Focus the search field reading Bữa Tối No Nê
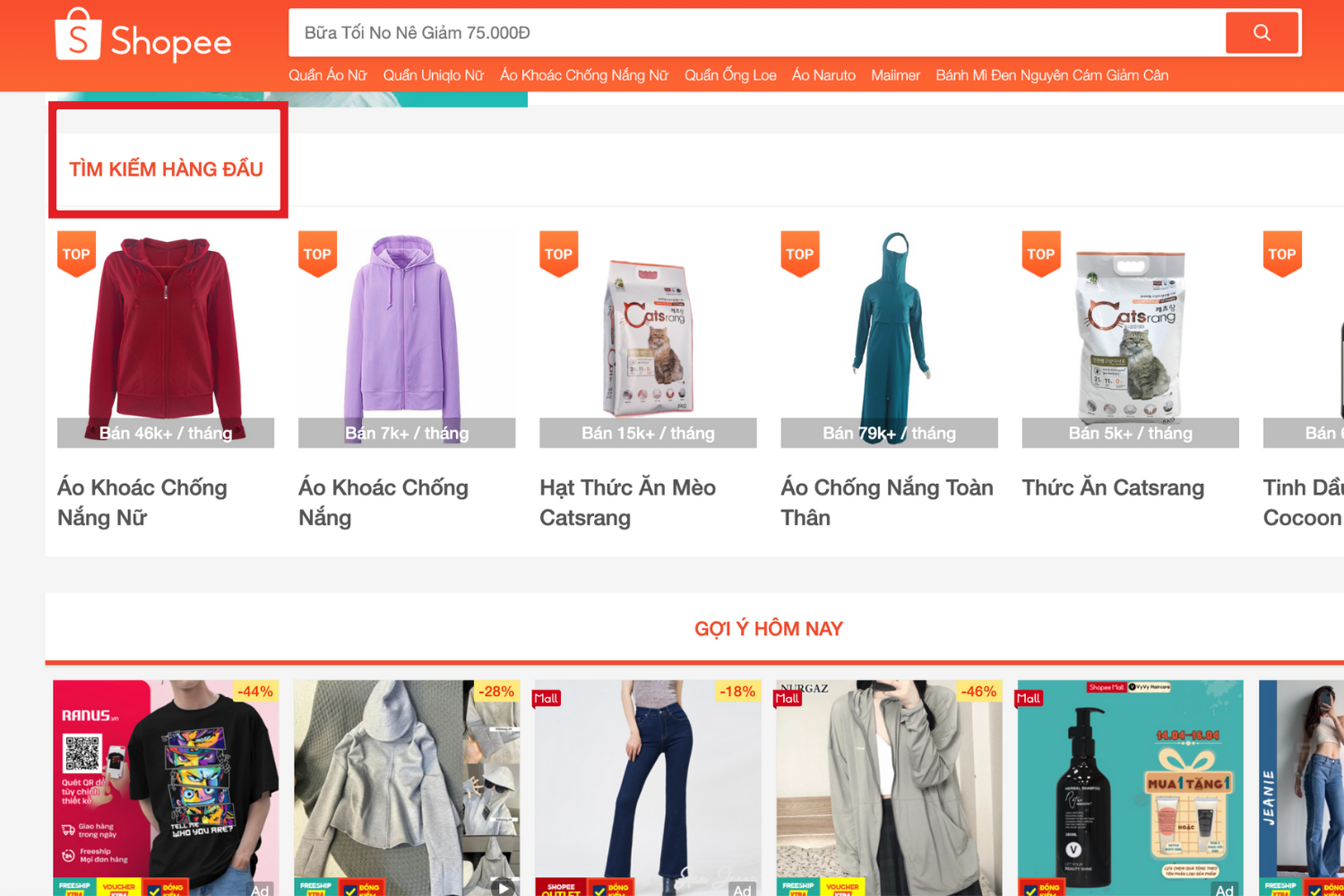1344x896 pixels. click(x=757, y=33)
